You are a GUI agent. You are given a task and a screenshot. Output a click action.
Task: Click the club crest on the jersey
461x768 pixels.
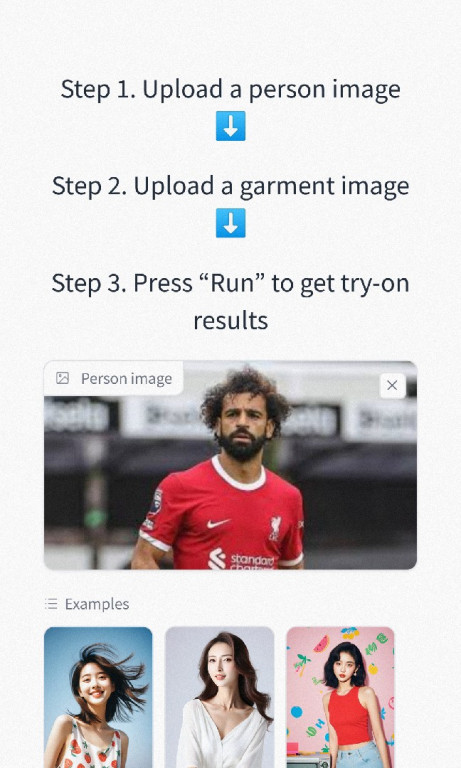click(275, 528)
